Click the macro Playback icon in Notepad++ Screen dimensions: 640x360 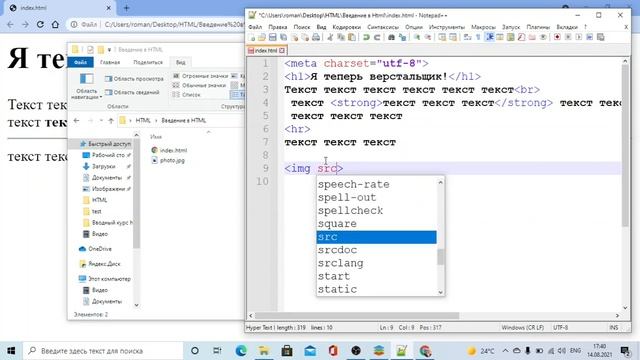[x=578, y=37]
